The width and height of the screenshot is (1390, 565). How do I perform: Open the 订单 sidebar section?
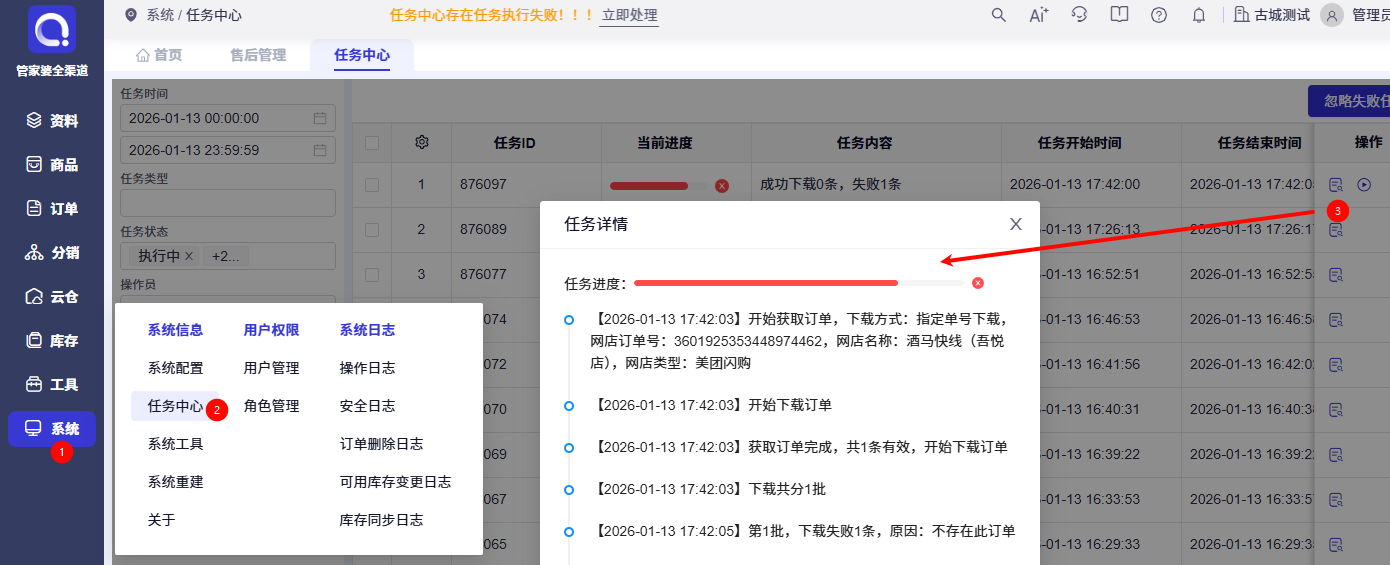(x=52, y=208)
